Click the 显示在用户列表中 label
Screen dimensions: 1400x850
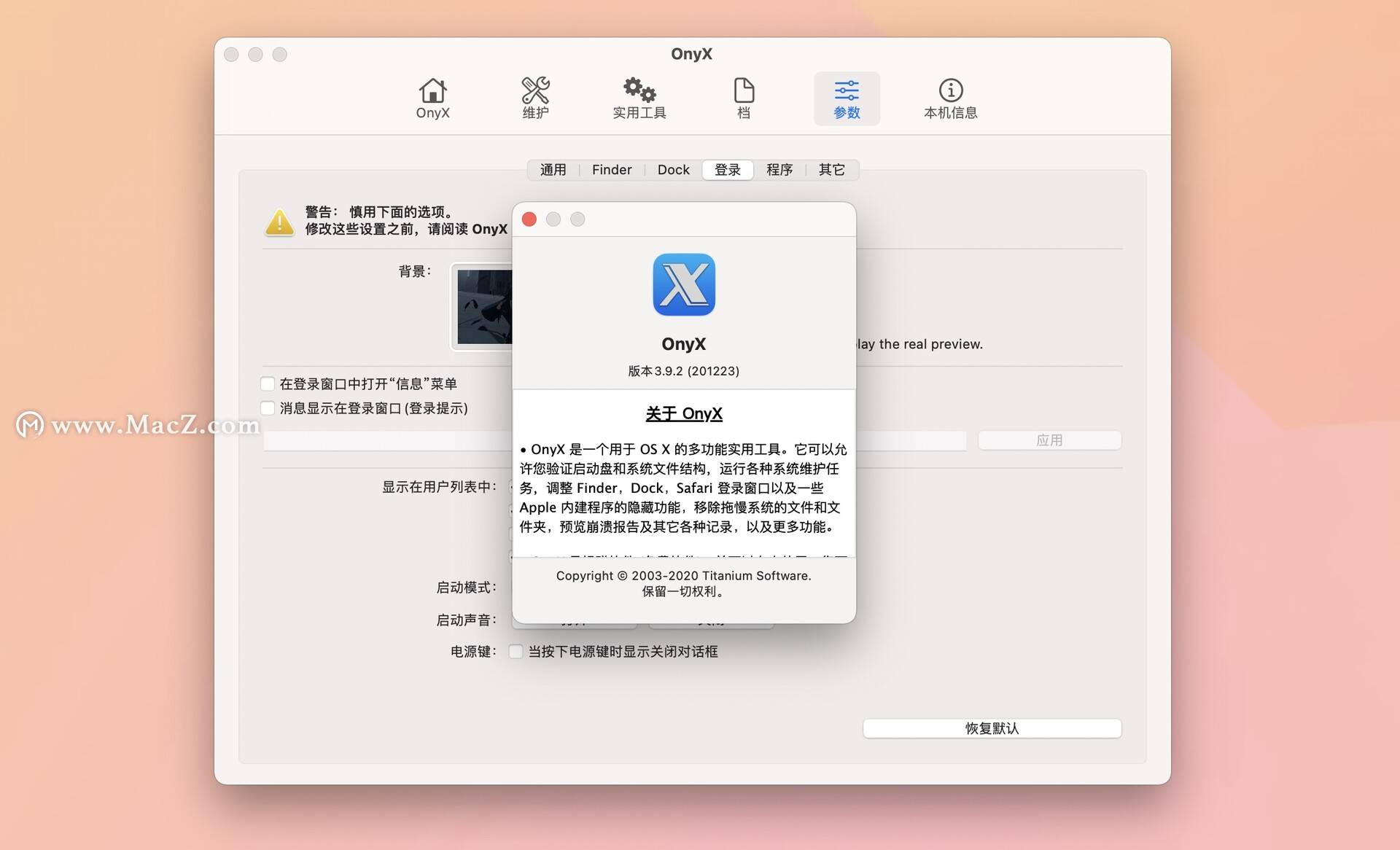pyautogui.click(x=440, y=486)
